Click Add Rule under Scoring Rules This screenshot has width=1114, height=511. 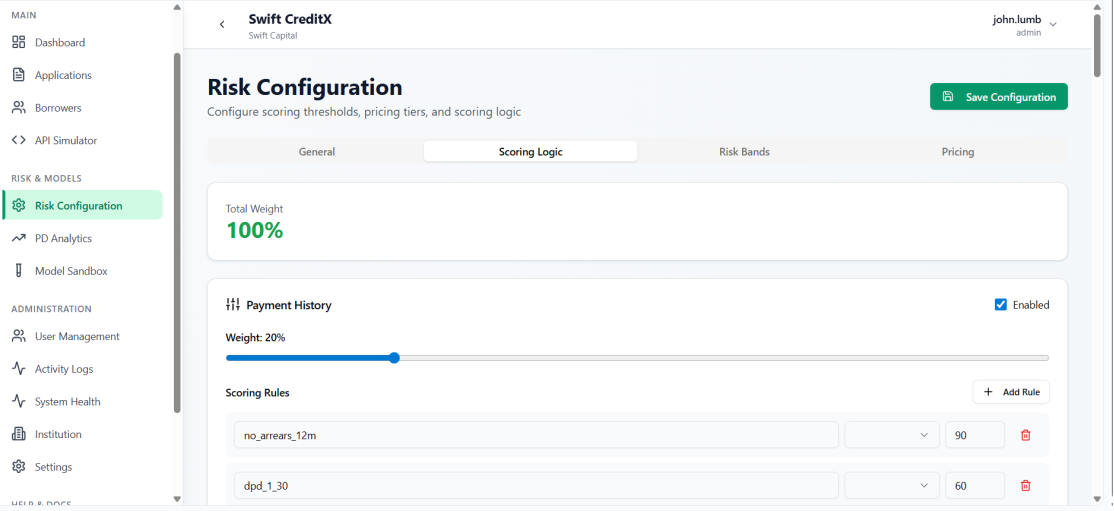click(1011, 392)
